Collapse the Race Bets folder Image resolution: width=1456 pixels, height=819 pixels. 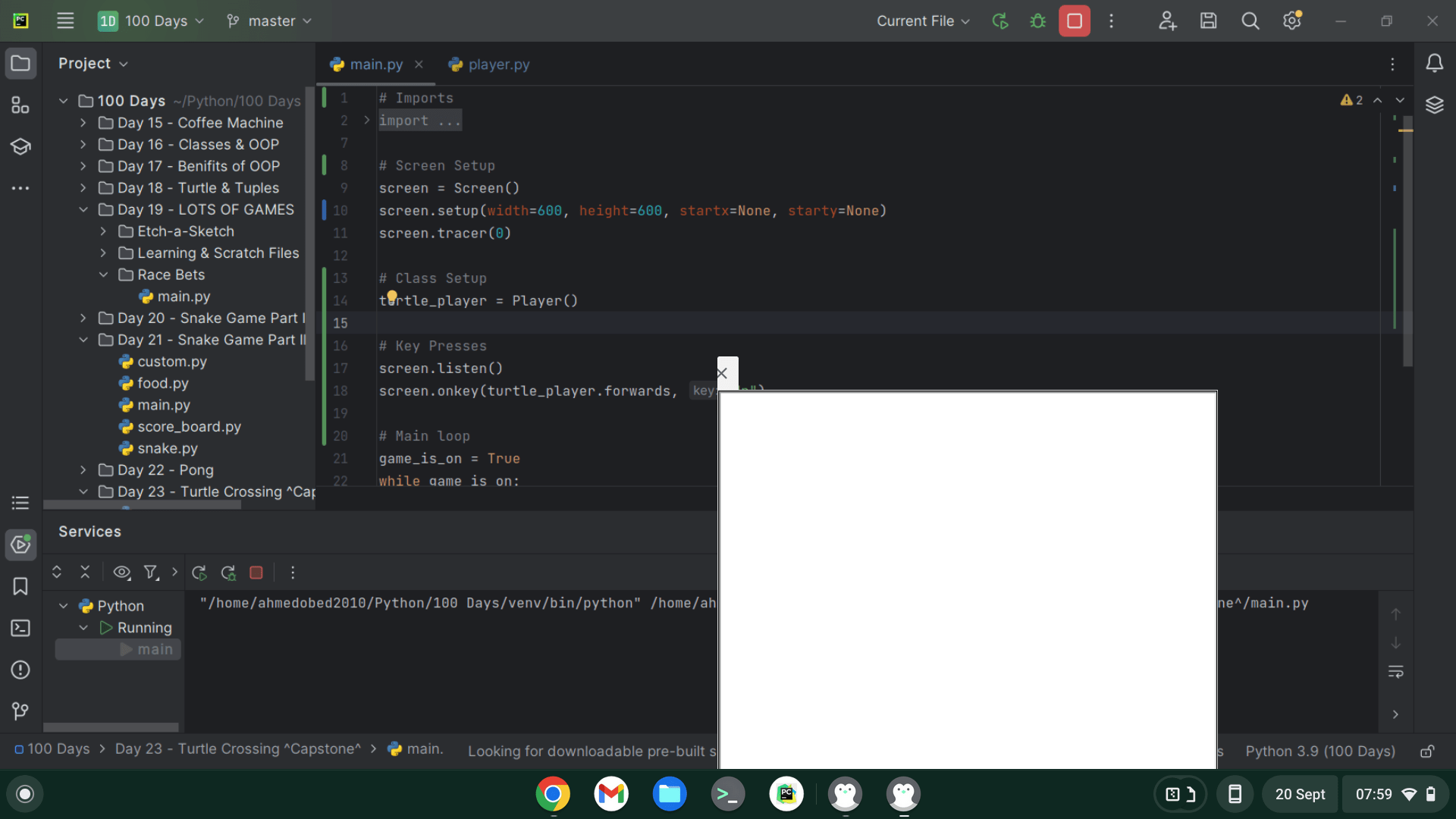[104, 275]
